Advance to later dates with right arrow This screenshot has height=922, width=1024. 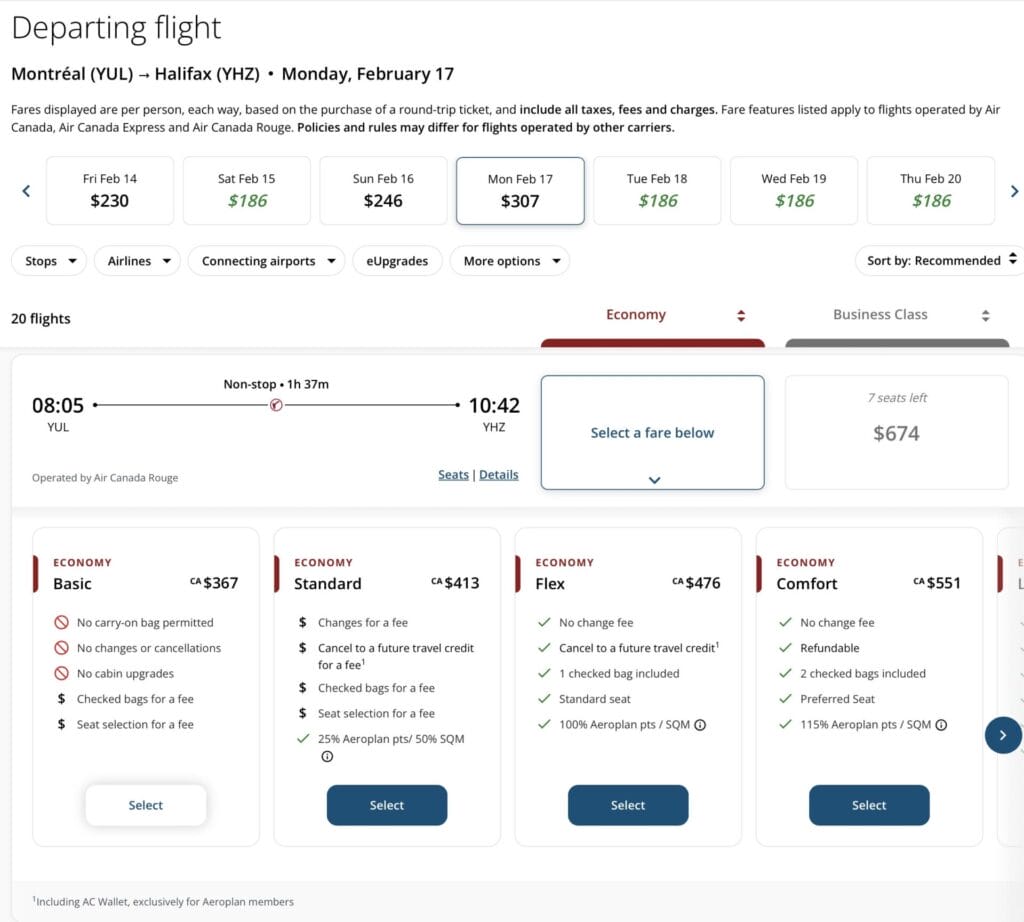(1014, 191)
